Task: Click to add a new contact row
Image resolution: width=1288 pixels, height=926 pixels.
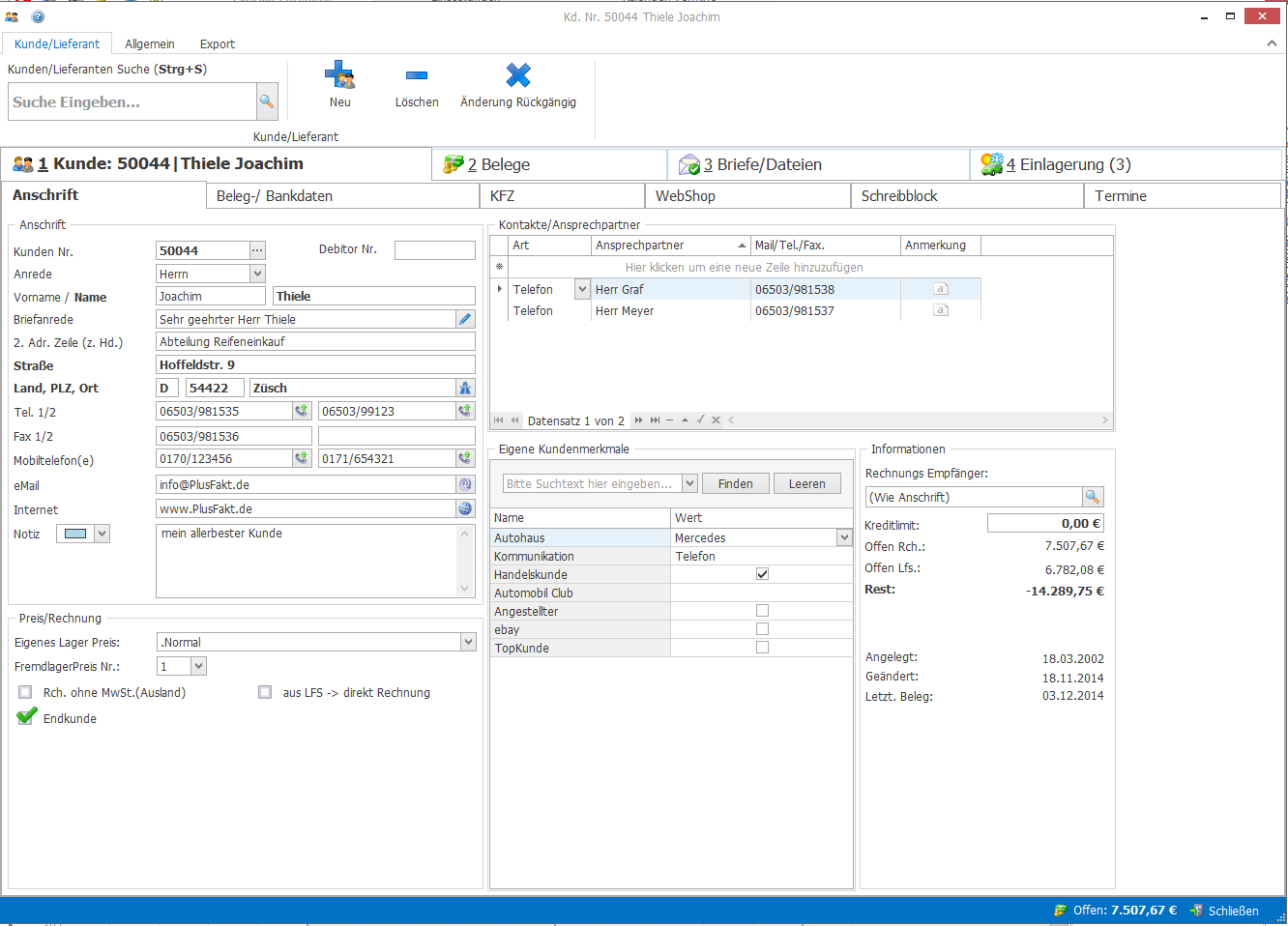Action: point(744,267)
